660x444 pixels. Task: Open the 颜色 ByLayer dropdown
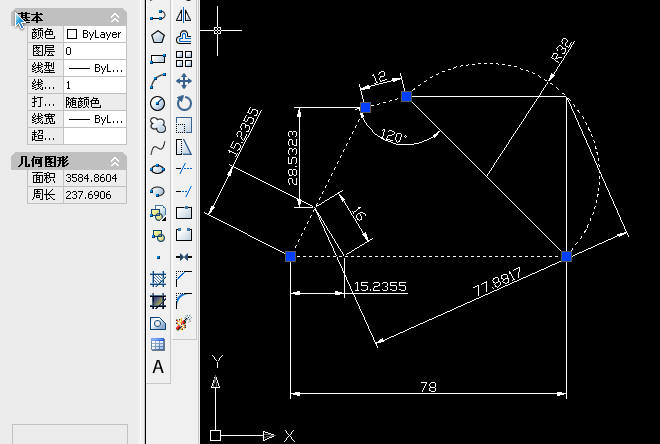pyautogui.click(x=95, y=34)
